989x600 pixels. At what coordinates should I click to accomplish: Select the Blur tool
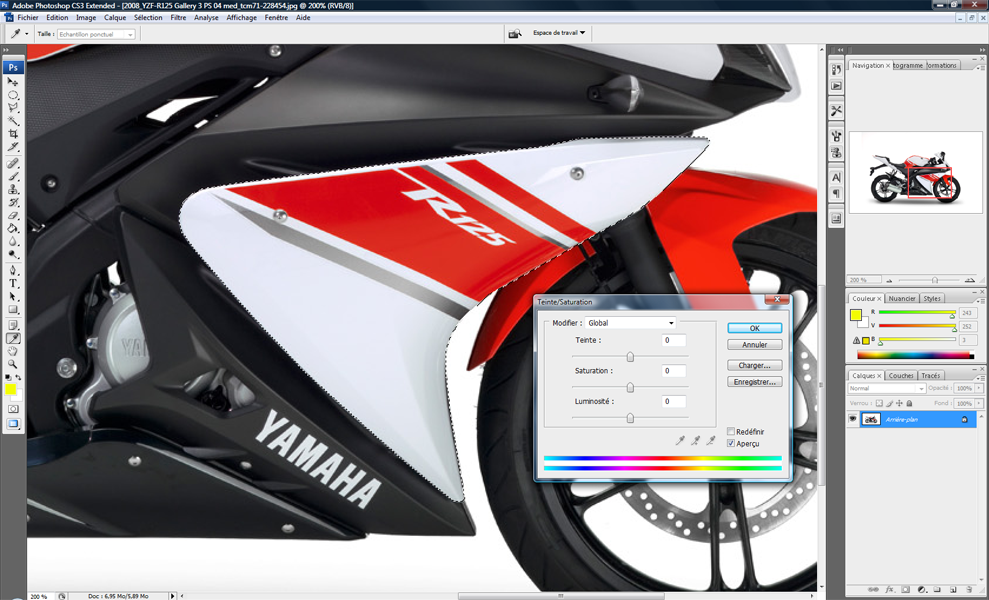coord(13,242)
